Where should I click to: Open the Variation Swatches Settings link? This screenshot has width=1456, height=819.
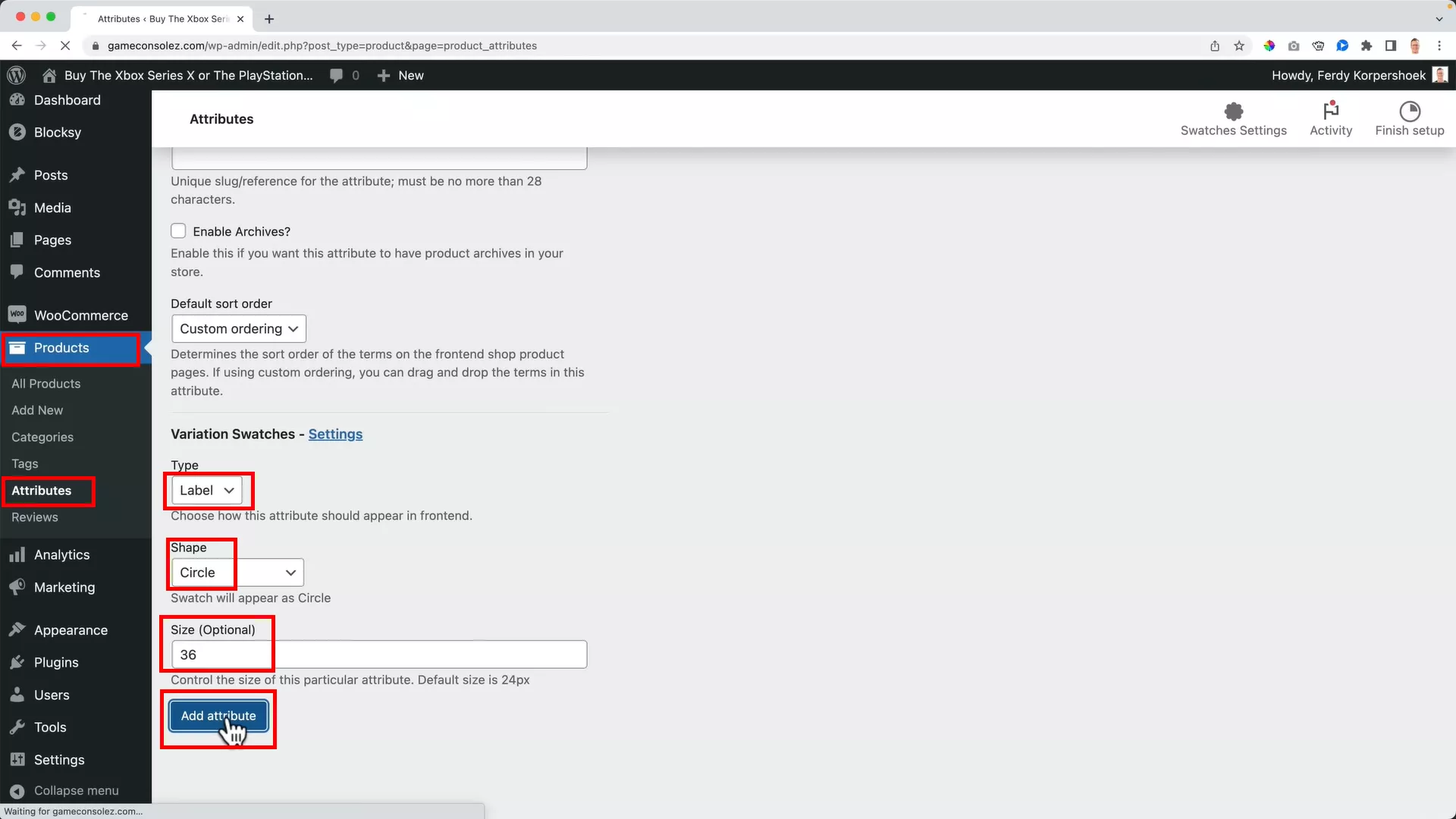pos(336,434)
